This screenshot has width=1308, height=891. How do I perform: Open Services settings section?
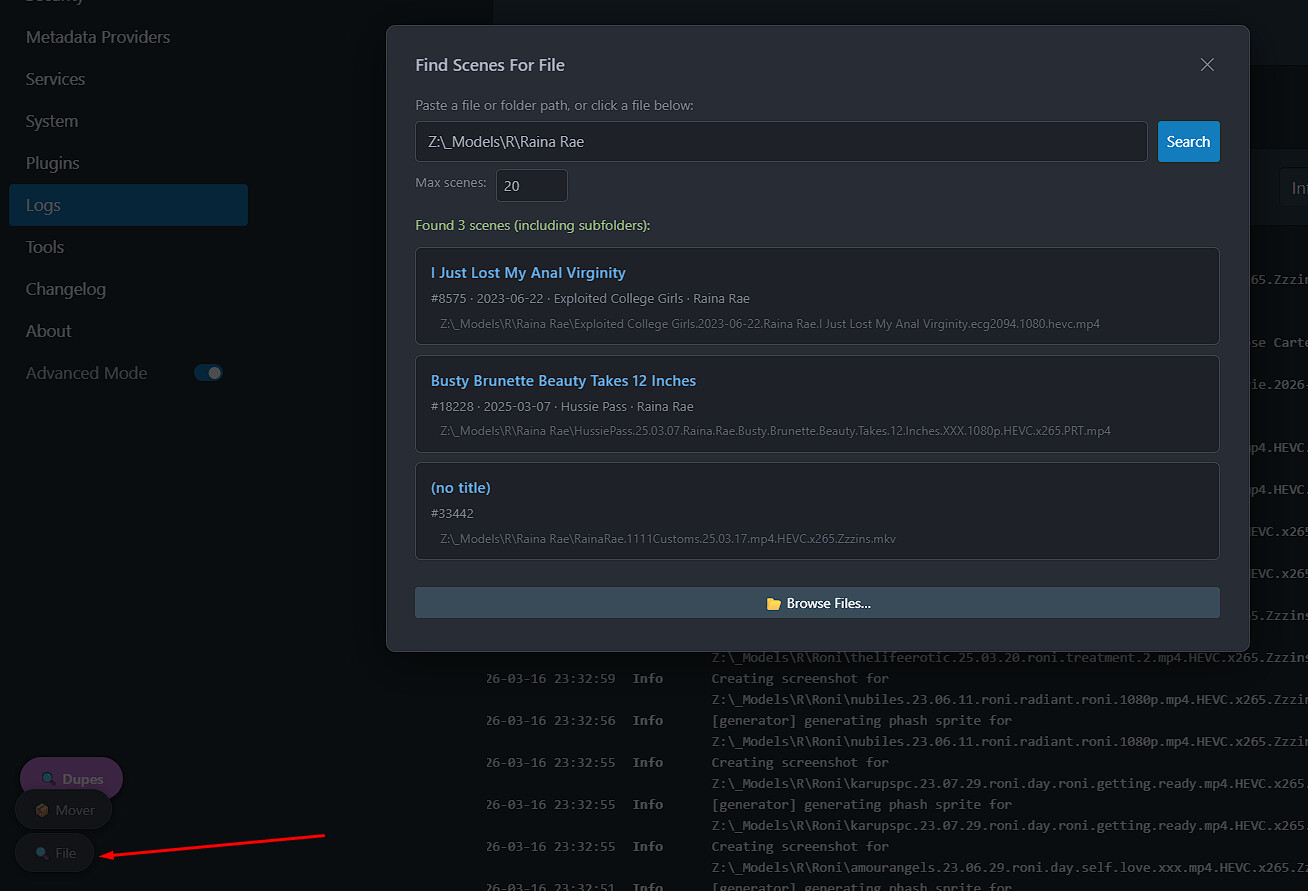pos(55,79)
